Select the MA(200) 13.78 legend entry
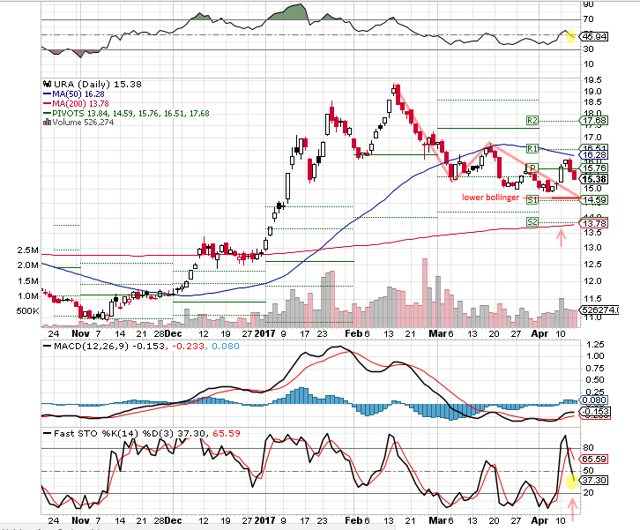Screen dimensions: 640x530 (x=76, y=104)
